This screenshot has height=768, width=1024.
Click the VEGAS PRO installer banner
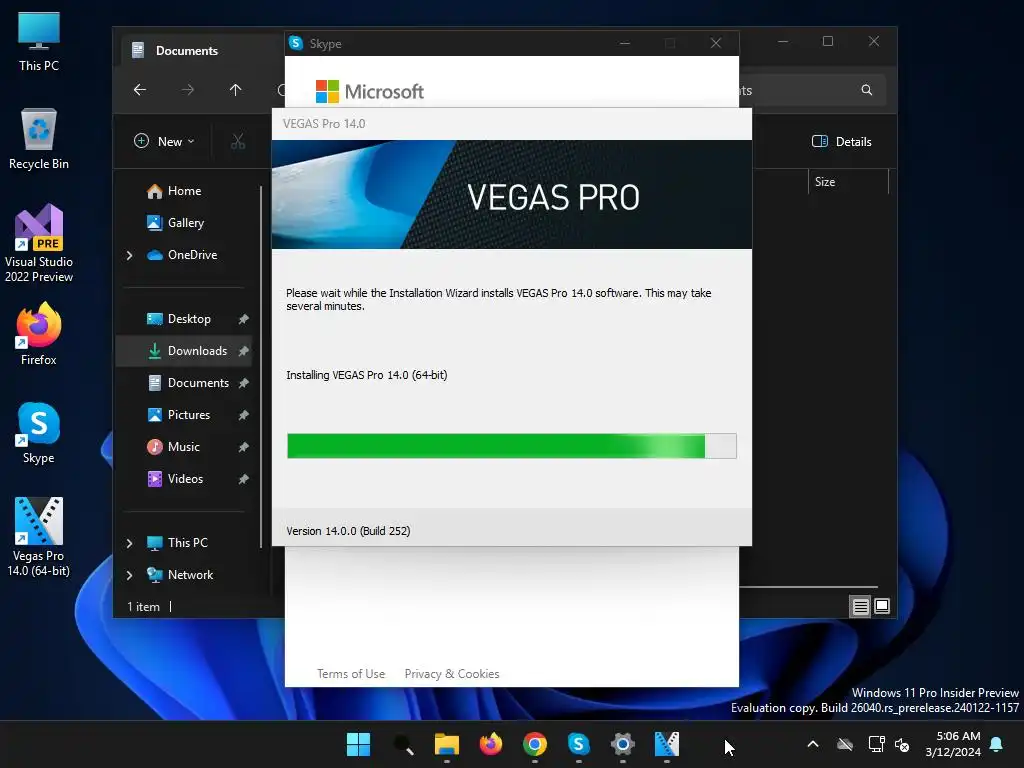(x=511, y=195)
